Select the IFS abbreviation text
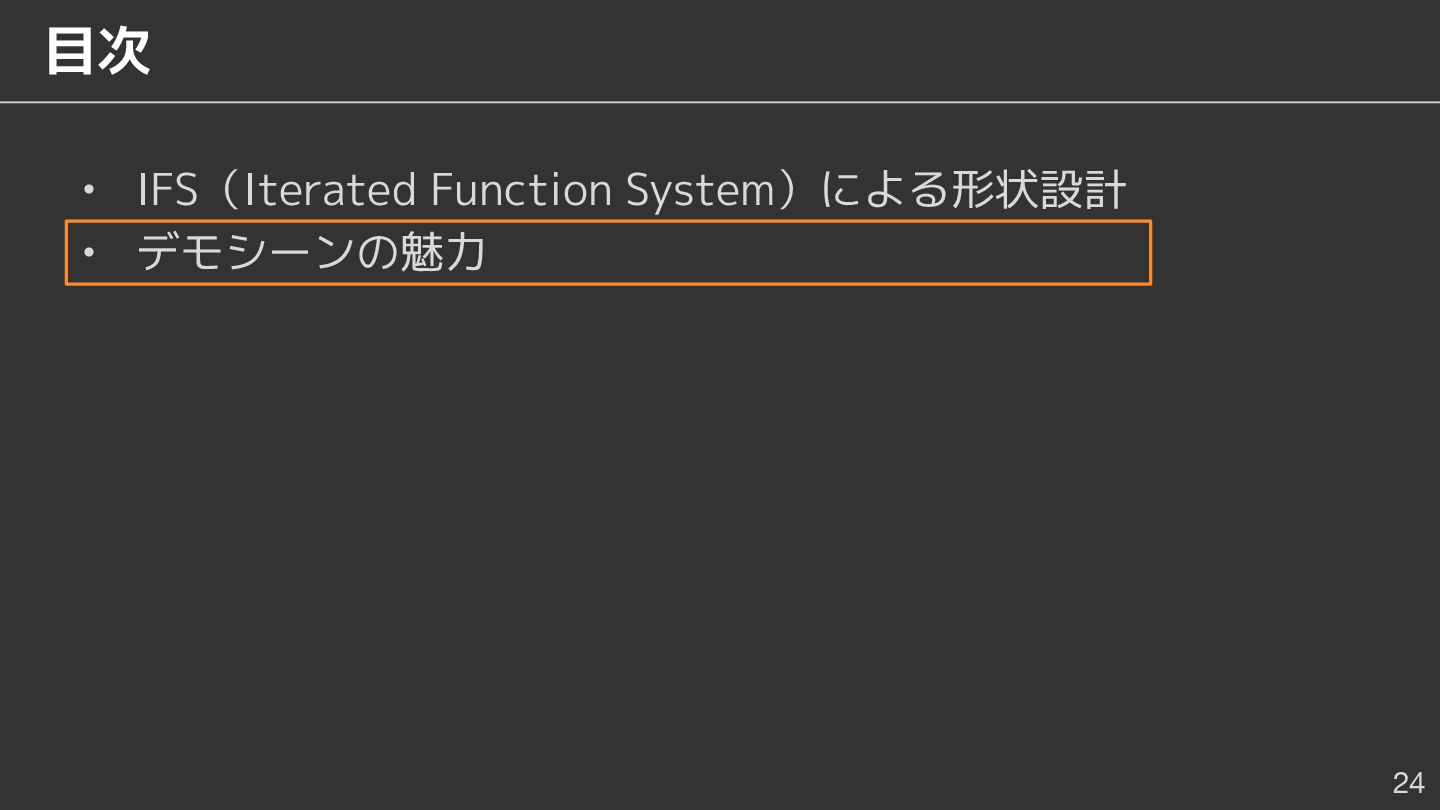 [x=168, y=190]
